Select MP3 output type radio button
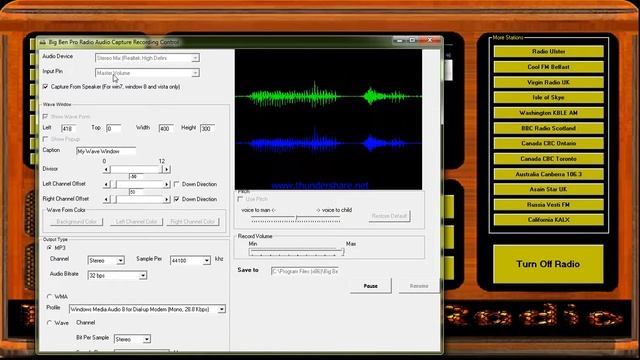640x360 pixels. [x=49, y=248]
